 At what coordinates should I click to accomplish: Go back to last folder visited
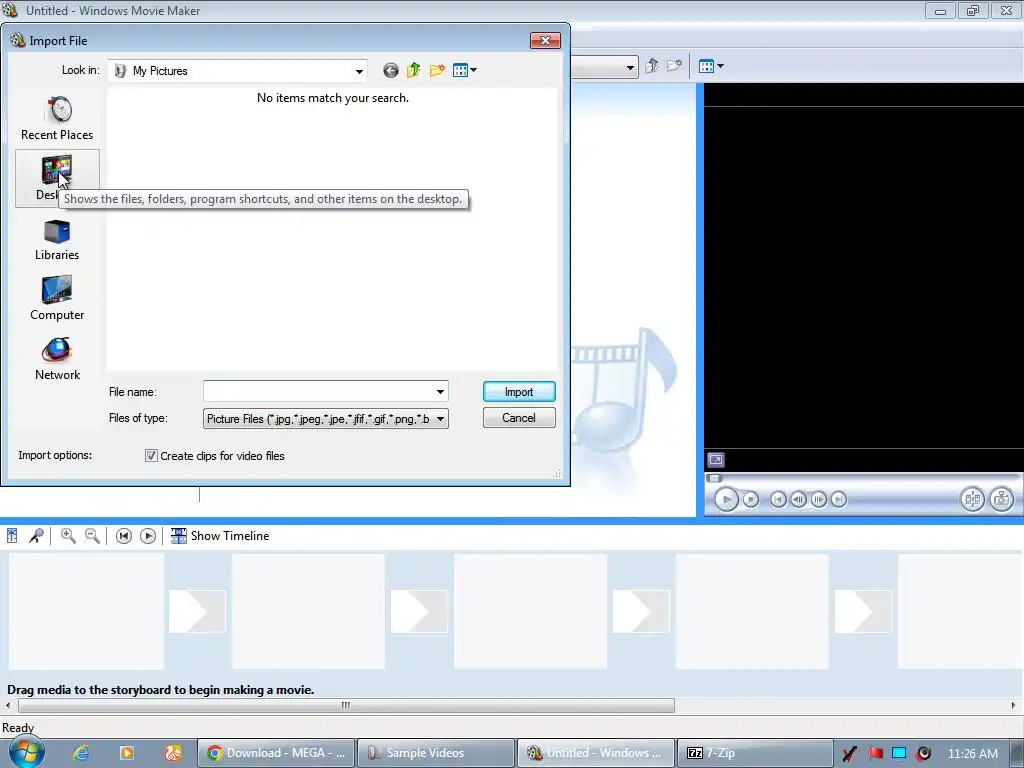pyautogui.click(x=391, y=71)
